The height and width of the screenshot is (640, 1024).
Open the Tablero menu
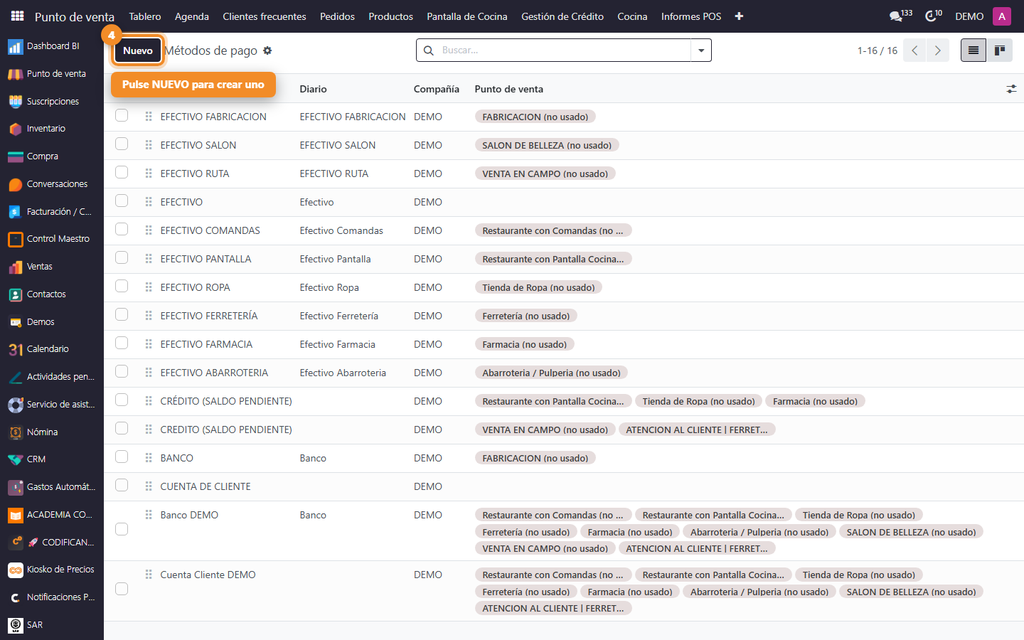(x=145, y=16)
